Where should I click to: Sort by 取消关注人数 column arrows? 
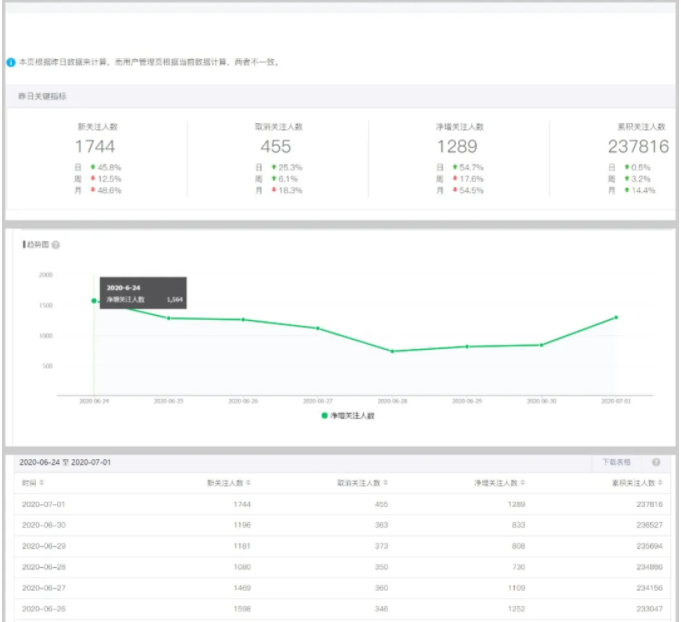point(386,483)
